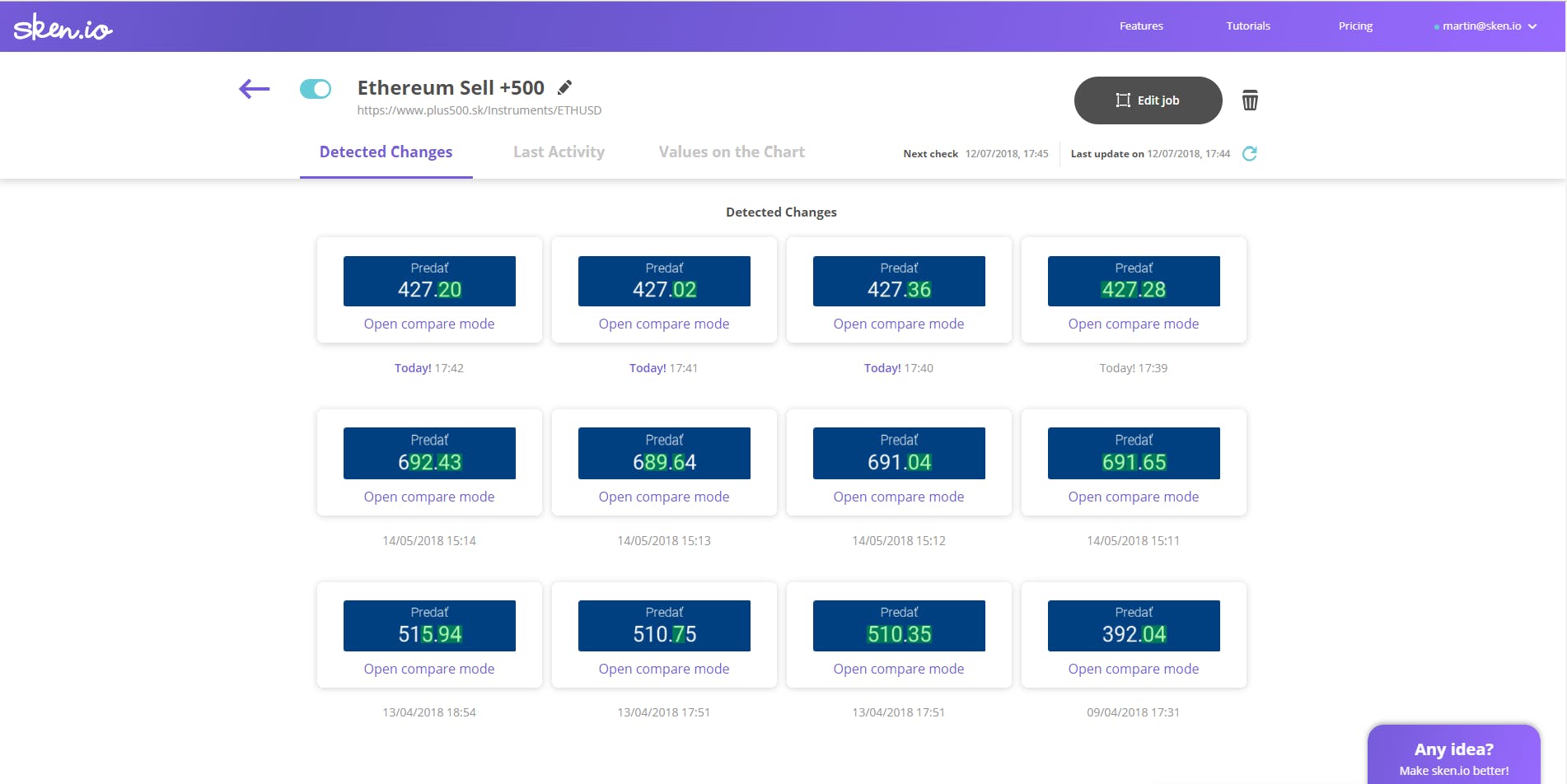The image size is (1567, 784).
Task: Switch to Values on the Chart tab
Action: pos(732,152)
